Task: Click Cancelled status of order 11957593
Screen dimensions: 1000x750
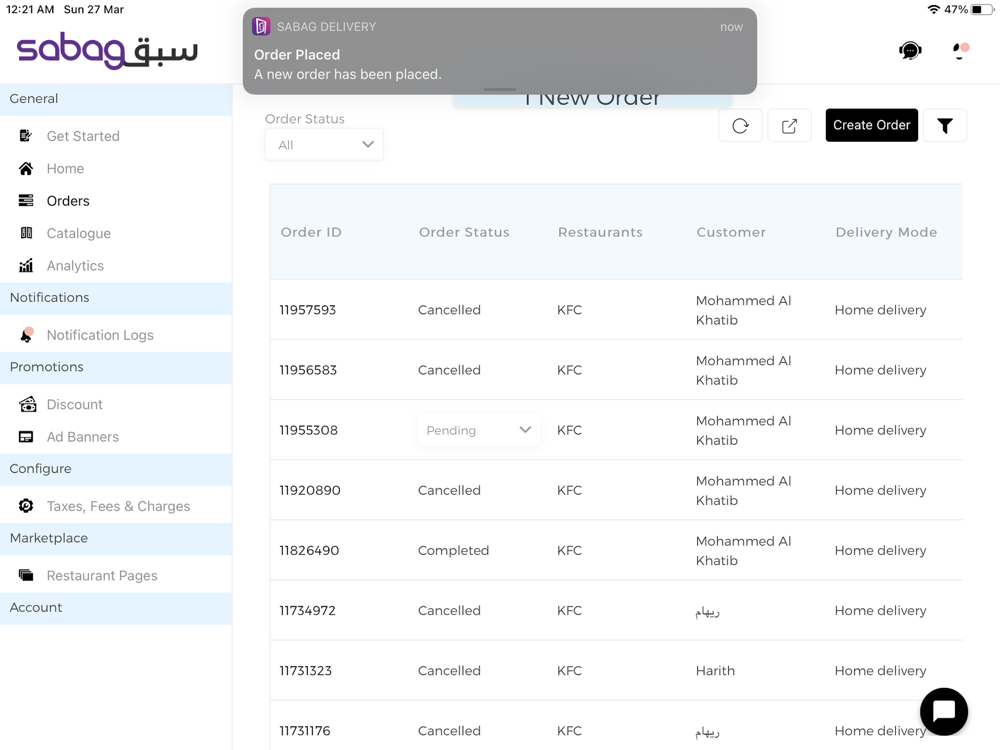Action: point(449,310)
